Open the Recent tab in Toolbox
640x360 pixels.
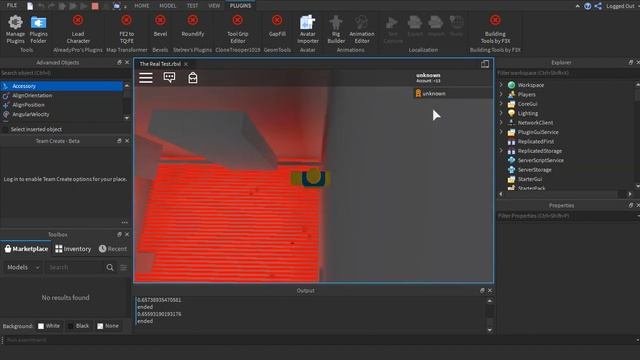tap(113, 249)
